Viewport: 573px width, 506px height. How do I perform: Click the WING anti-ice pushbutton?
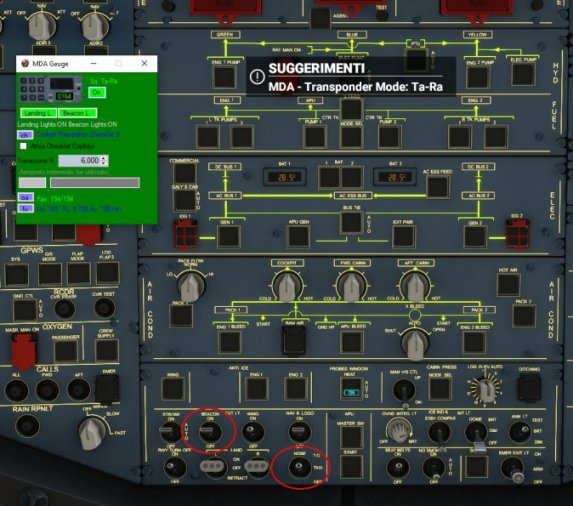click(173, 389)
